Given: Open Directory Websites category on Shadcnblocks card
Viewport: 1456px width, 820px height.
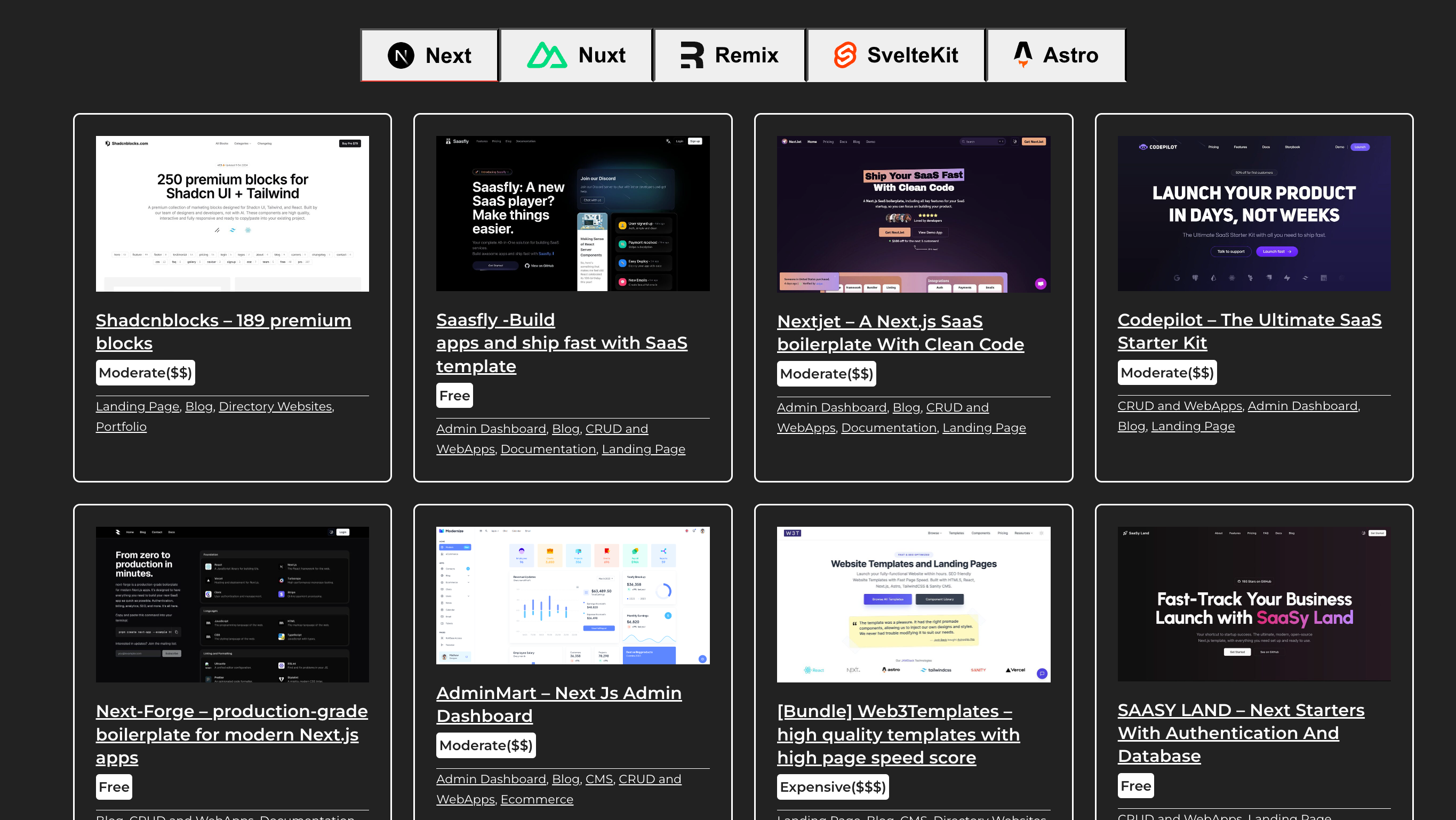Looking at the screenshot, I should click(x=275, y=406).
